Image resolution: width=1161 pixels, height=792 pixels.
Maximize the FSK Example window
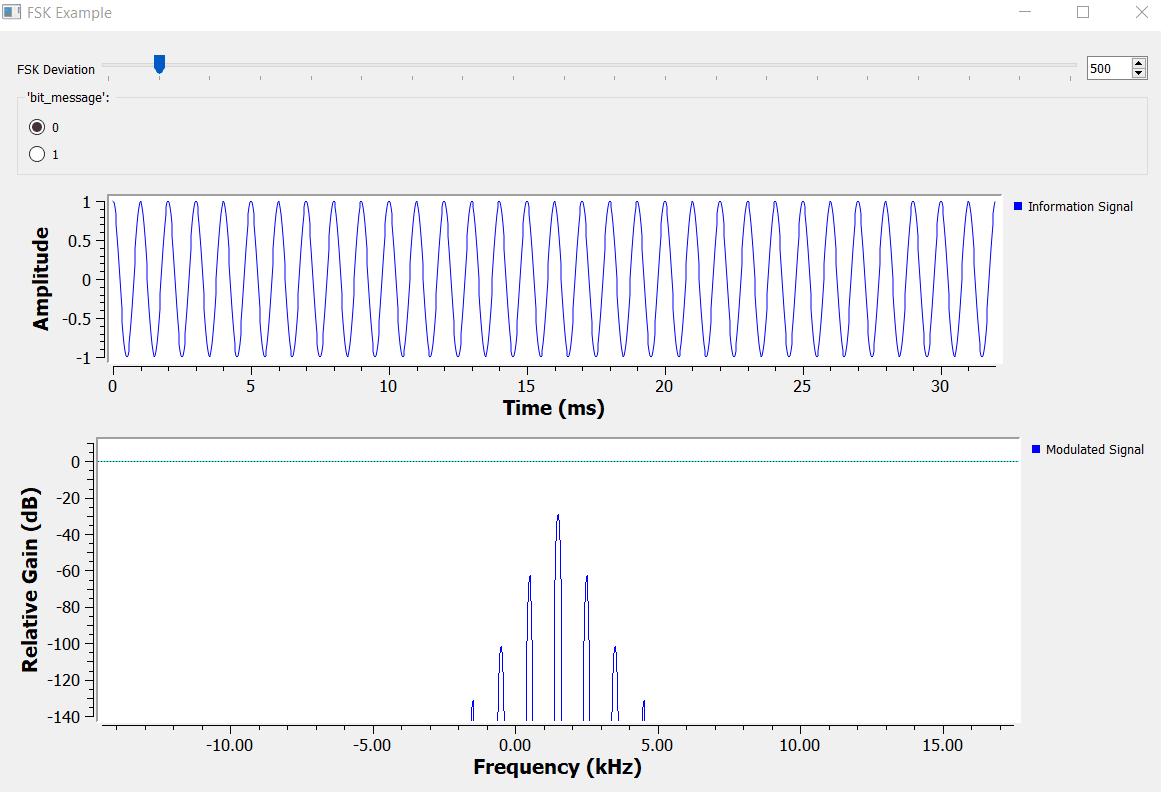tap(1083, 13)
